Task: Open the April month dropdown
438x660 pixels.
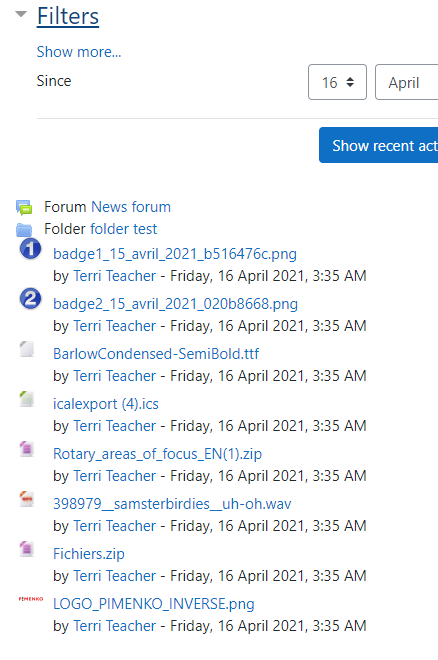Action: [406, 82]
